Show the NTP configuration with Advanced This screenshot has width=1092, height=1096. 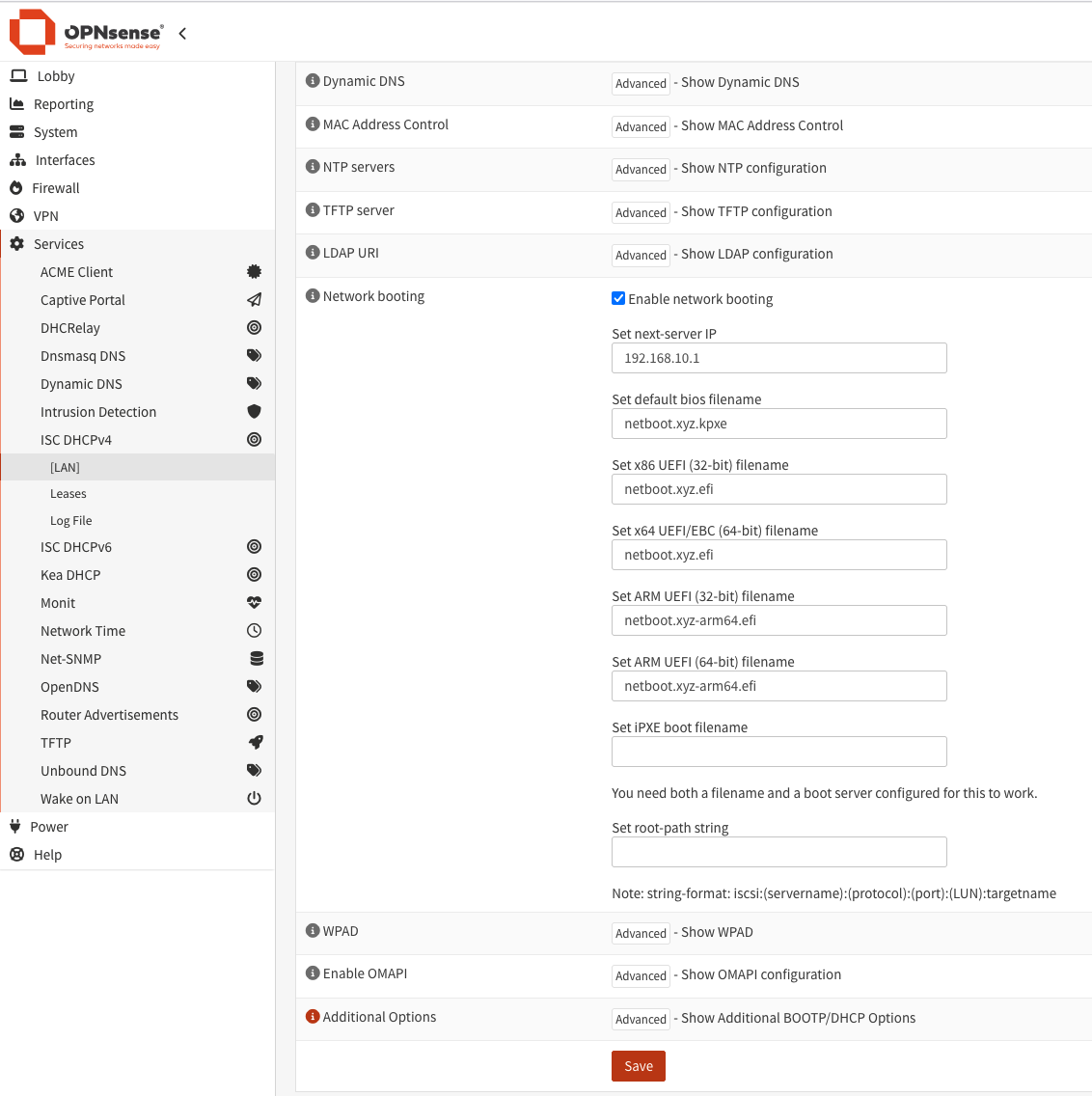point(640,169)
